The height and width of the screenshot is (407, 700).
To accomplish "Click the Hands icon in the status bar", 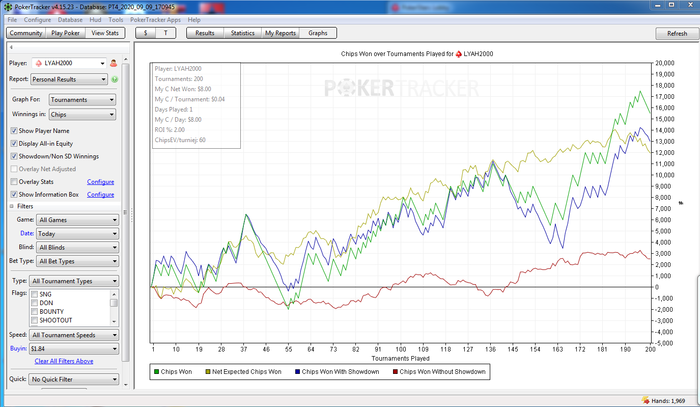I will tap(644, 400).
